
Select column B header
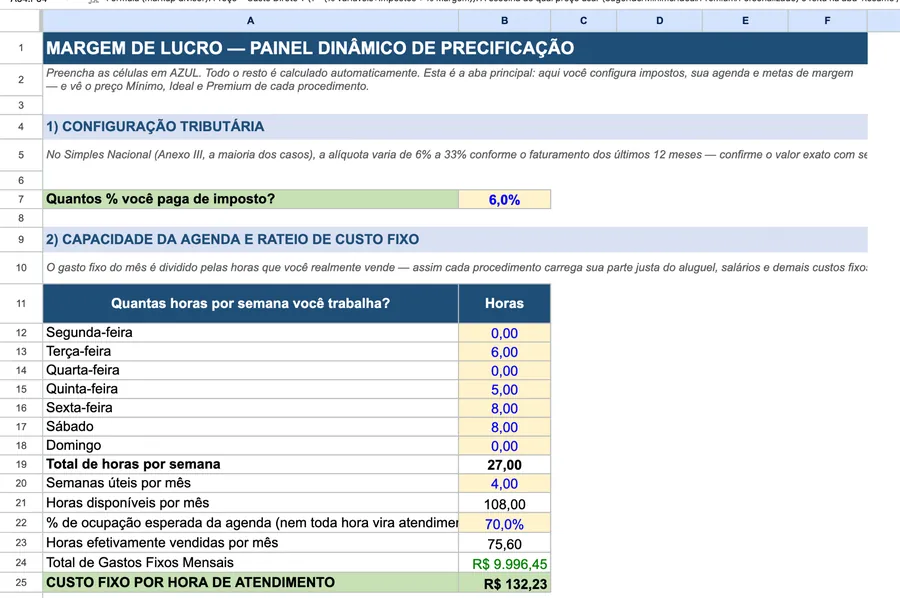504,21
